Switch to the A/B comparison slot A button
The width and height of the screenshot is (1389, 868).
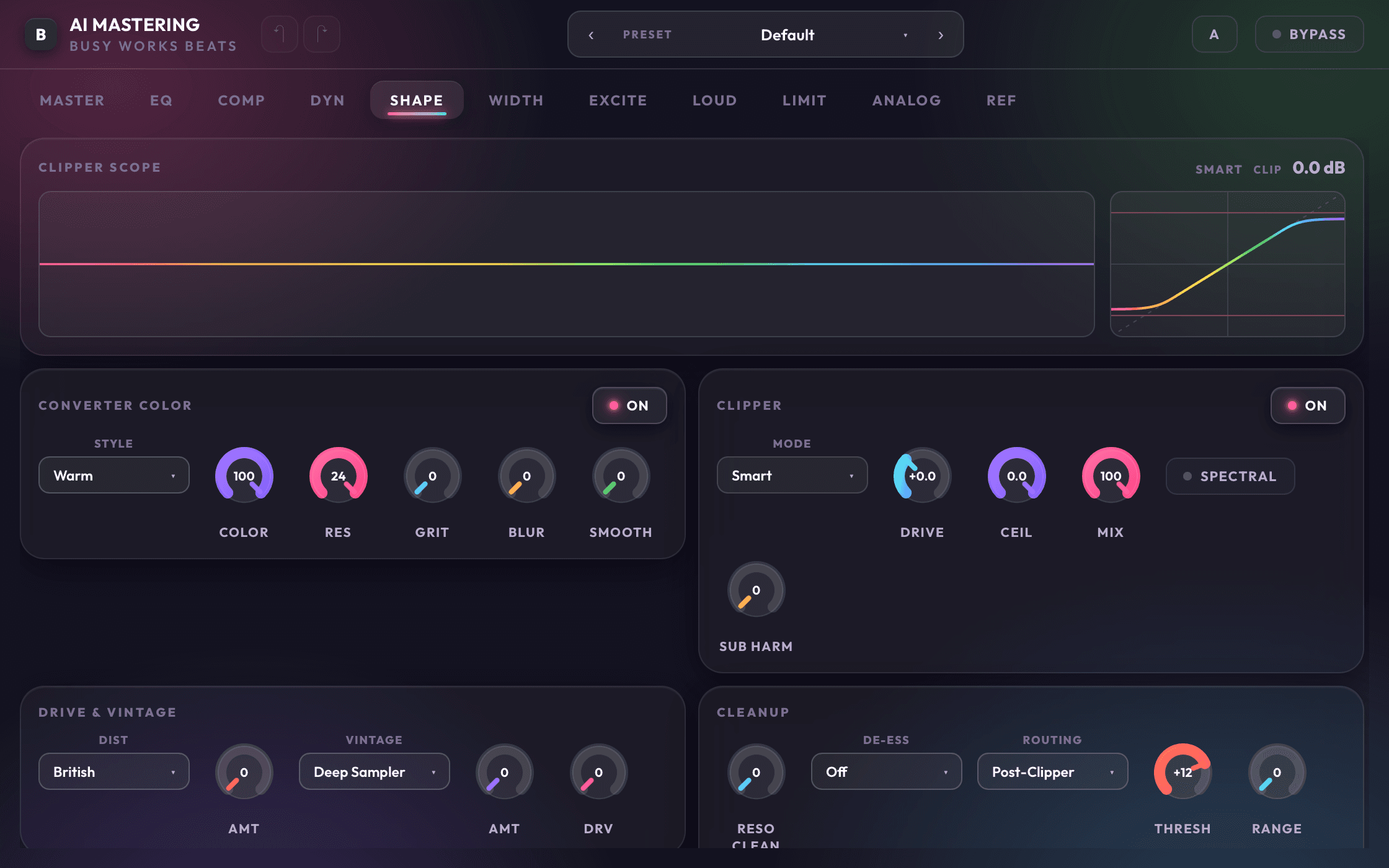point(1214,35)
